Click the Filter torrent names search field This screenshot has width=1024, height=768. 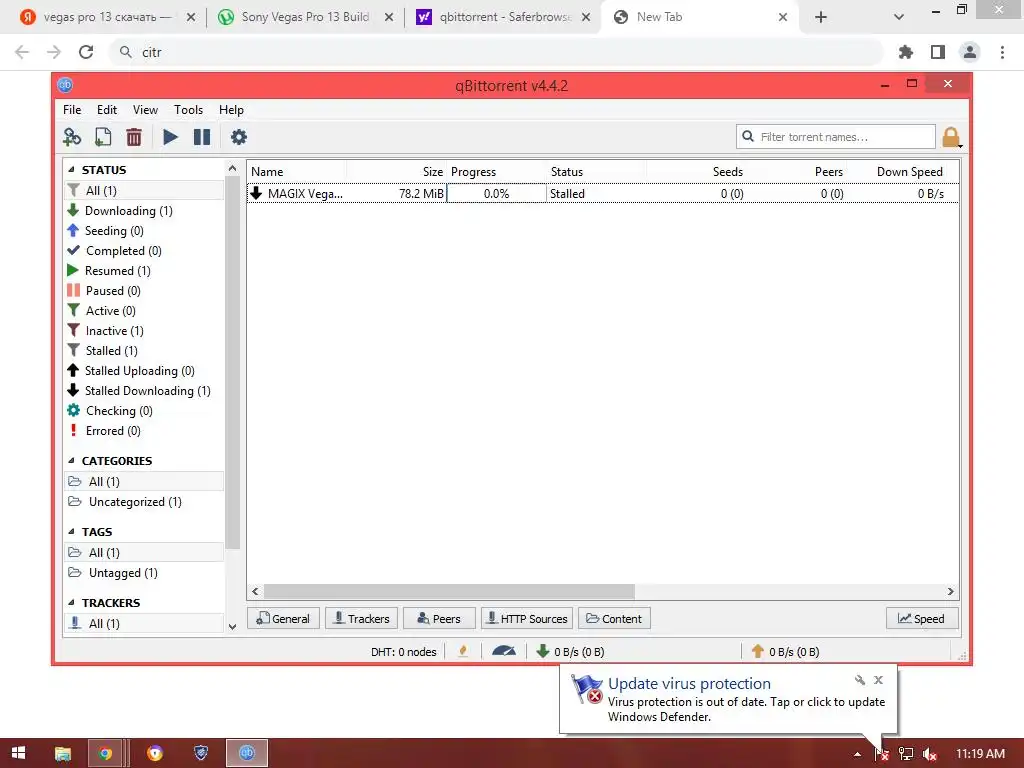[836, 137]
